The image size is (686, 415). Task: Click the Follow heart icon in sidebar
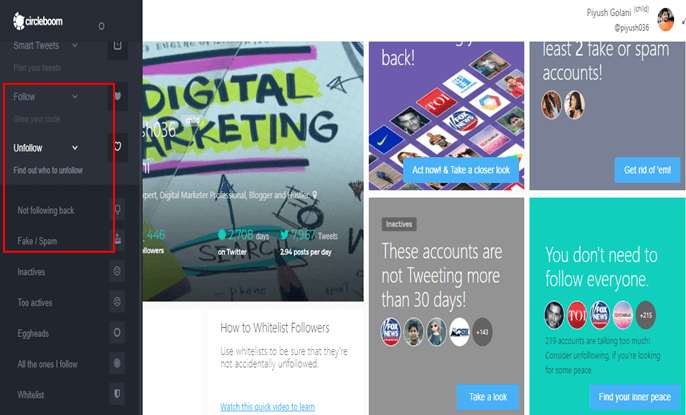coord(117,96)
